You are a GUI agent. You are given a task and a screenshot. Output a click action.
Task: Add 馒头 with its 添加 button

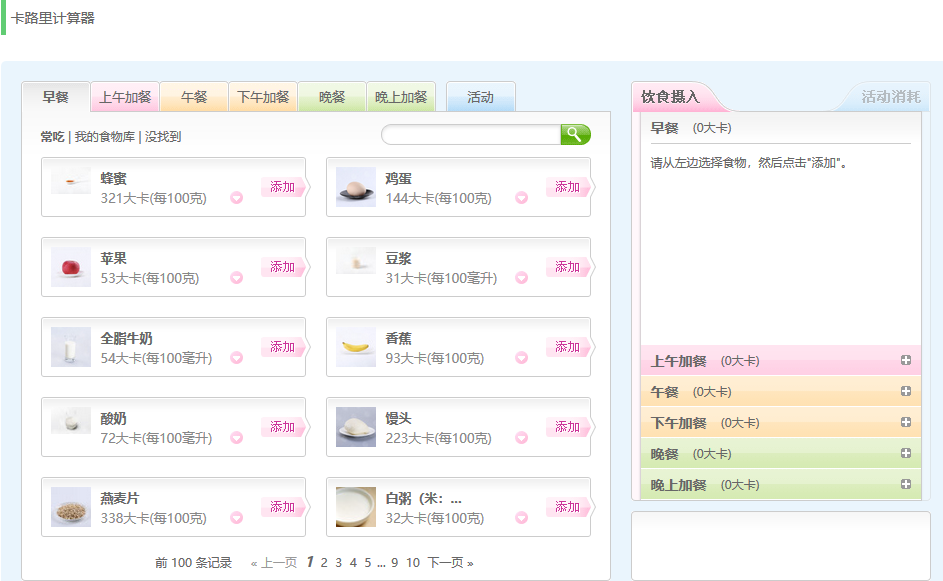pos(568,427)
